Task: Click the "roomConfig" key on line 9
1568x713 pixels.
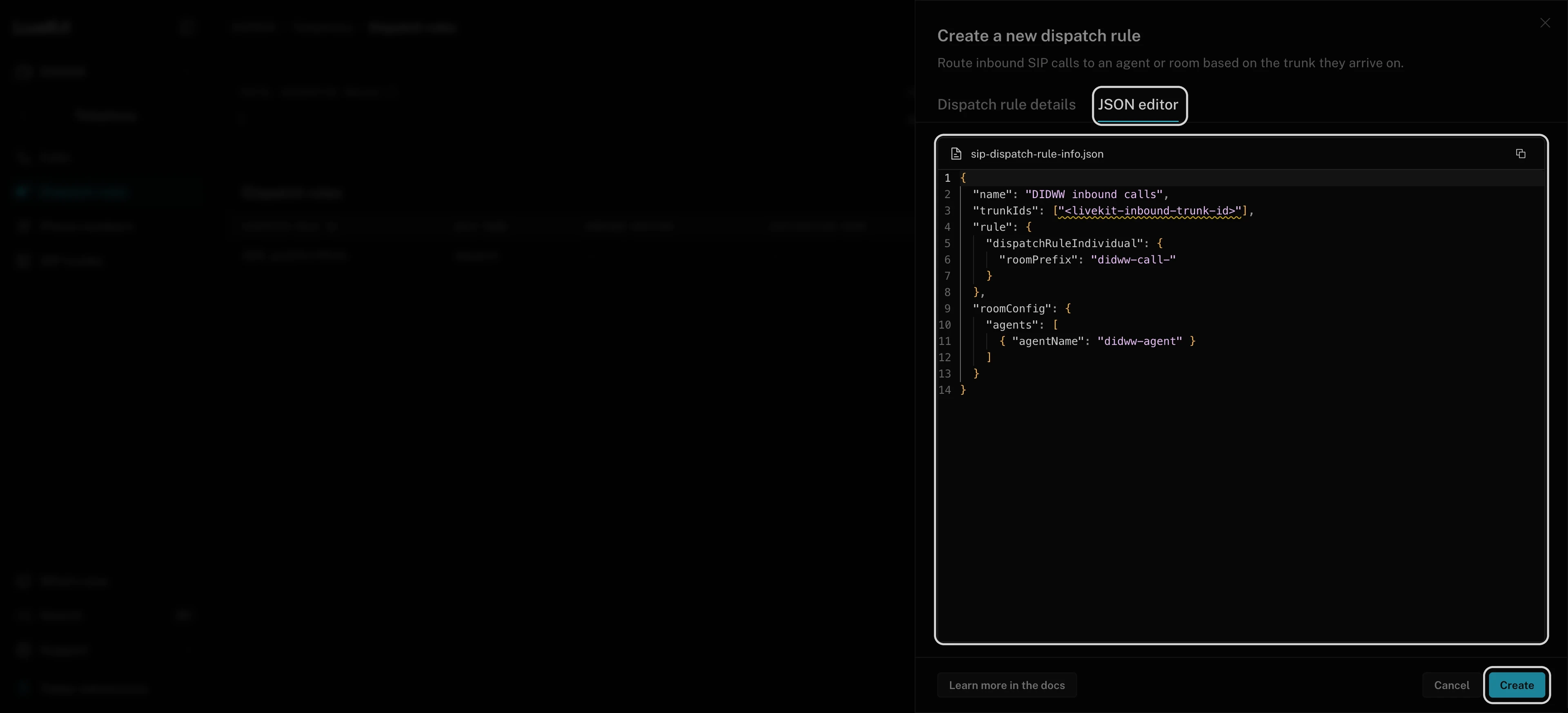Action: click(1012, 309)
